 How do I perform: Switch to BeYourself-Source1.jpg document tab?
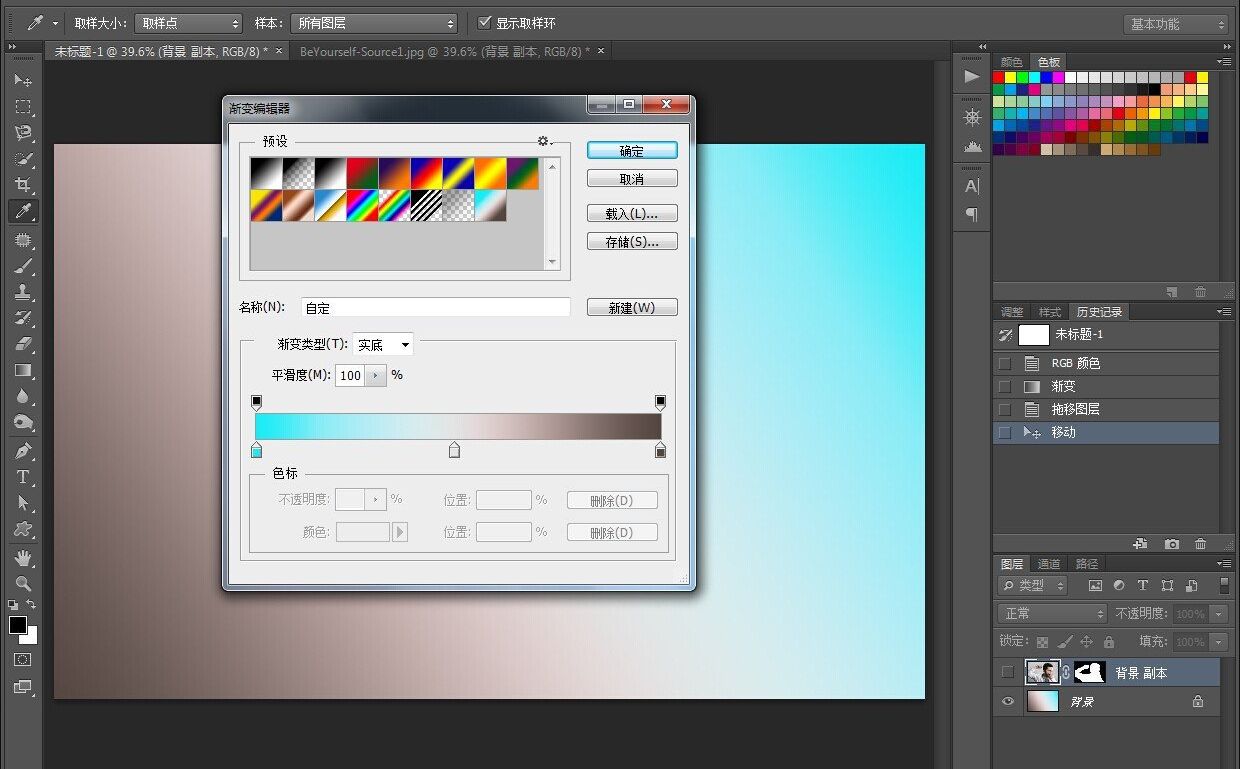point(444,51)
